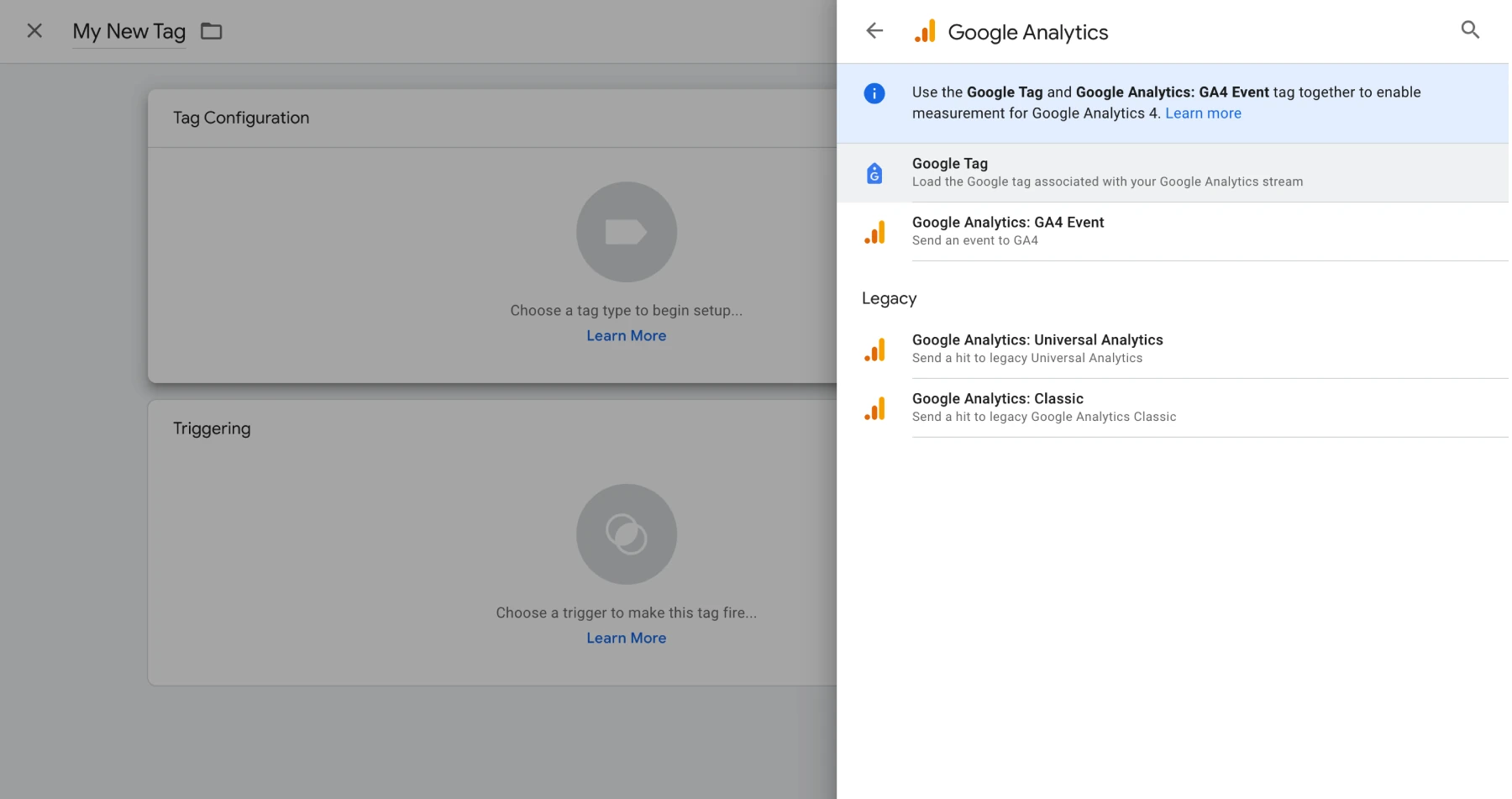Screen dimensions: 1512x799
Task: Click the 'Triggering' card heading
Action: pyautogui.click(x=212, y=428)
